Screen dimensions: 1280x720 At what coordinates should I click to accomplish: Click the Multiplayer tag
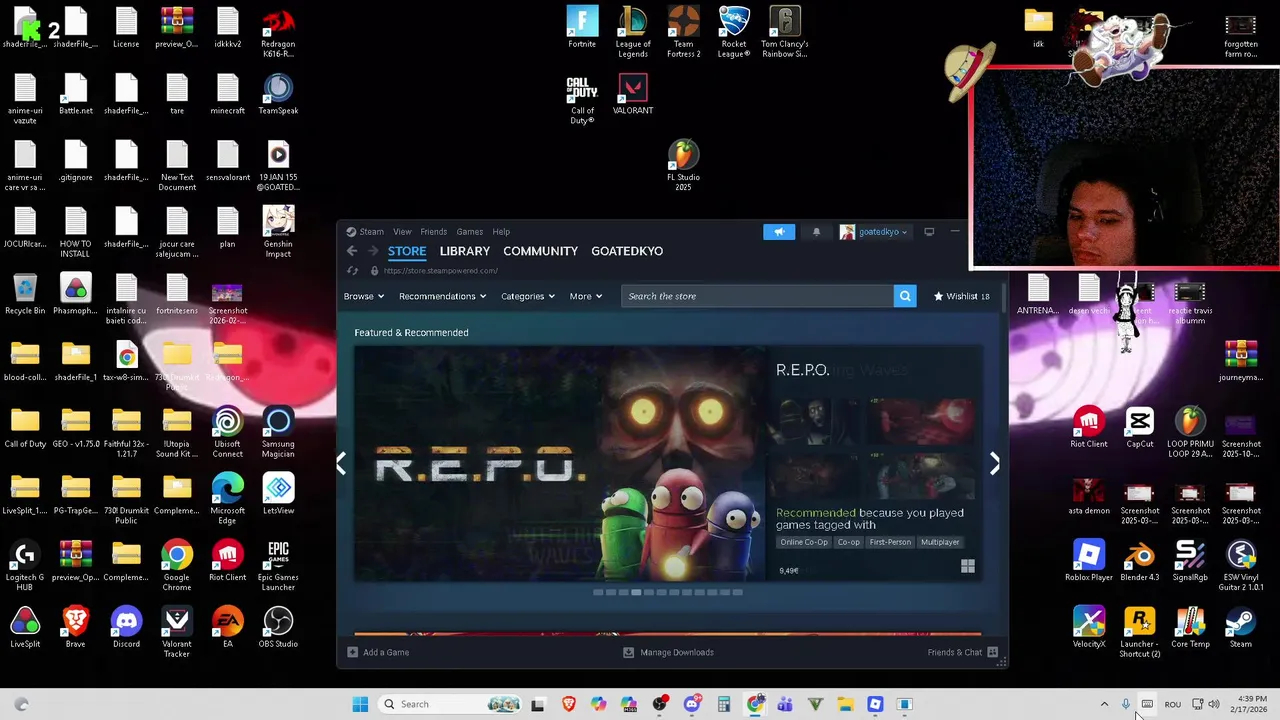[x=940, y=542]
